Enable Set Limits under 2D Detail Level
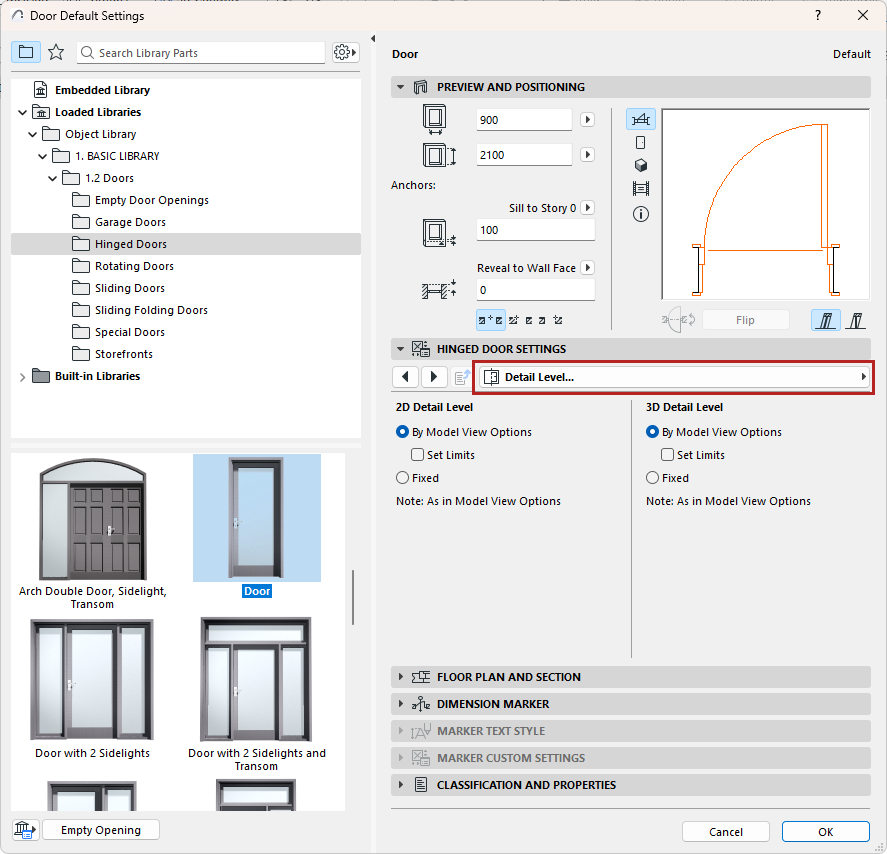 418,455
